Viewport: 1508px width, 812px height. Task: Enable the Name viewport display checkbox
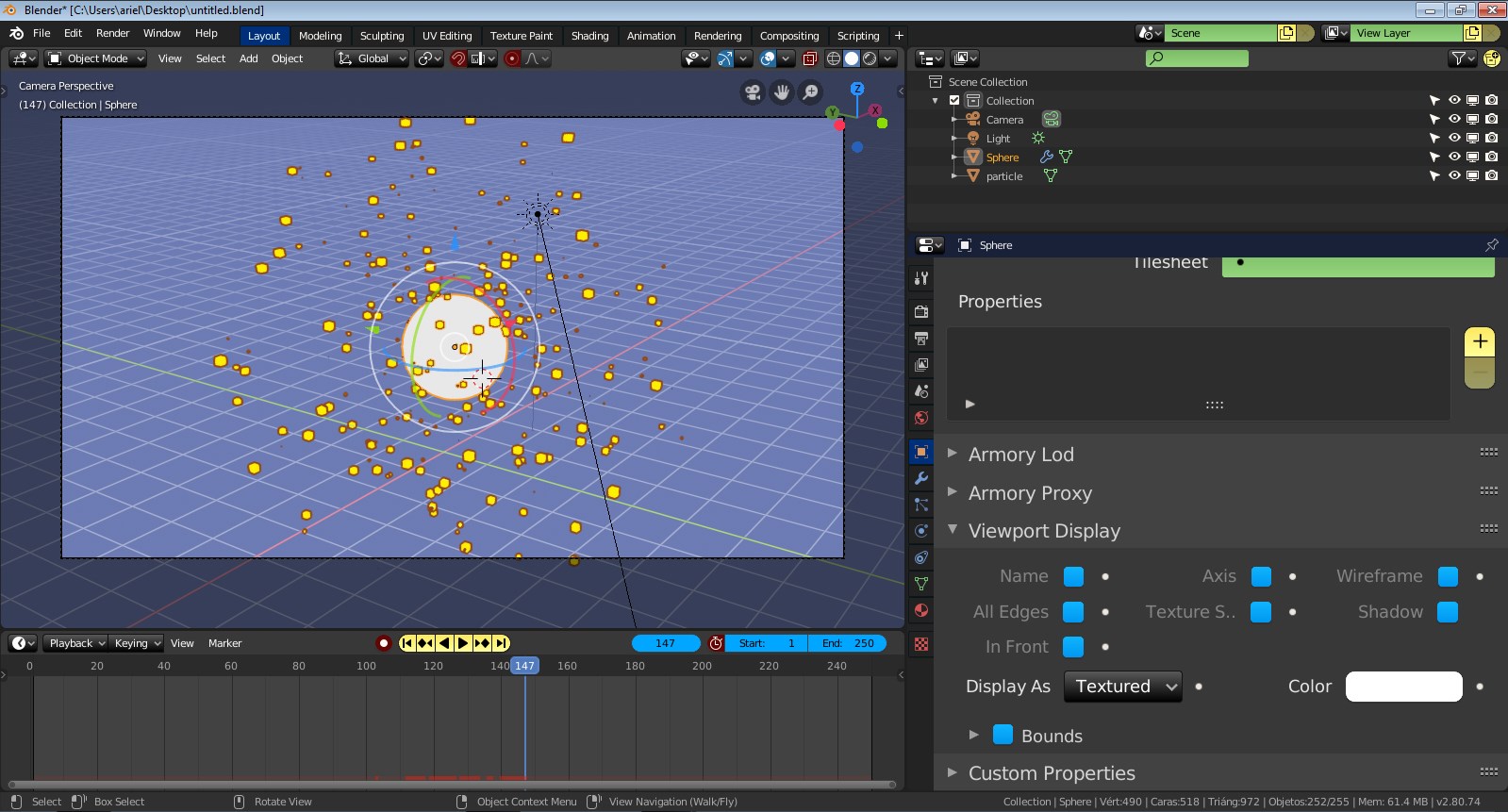coord(1073,576)
